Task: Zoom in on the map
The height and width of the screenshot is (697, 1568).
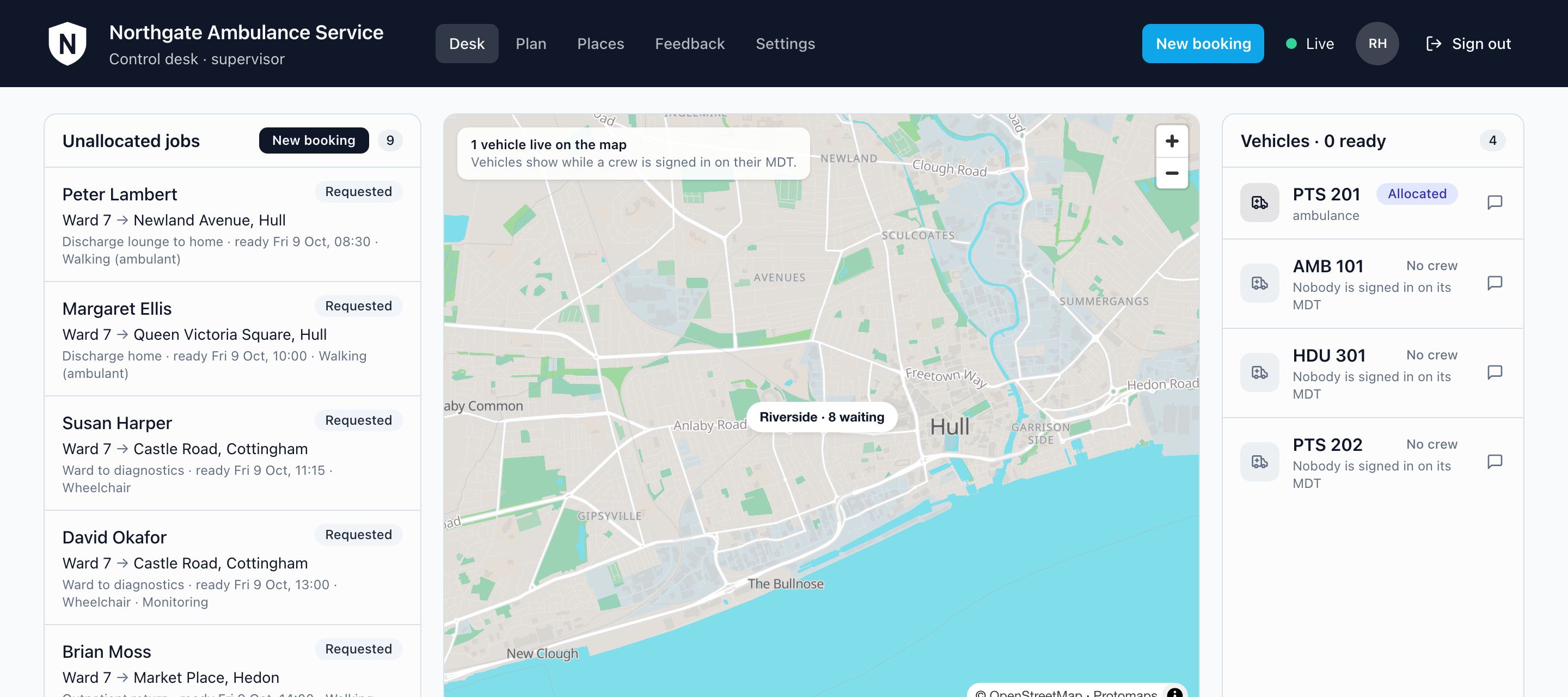Action: click(x=1172, y=141)
